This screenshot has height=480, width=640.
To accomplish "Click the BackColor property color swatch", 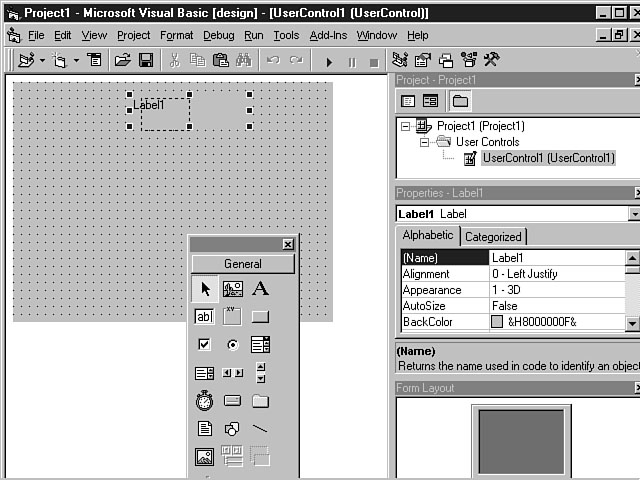I will click(x=497, y=322).
